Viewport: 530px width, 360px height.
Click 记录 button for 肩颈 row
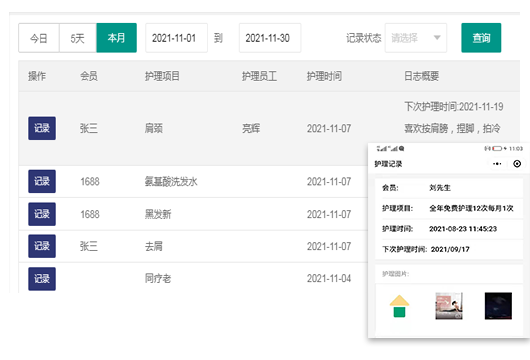[42, 128]
